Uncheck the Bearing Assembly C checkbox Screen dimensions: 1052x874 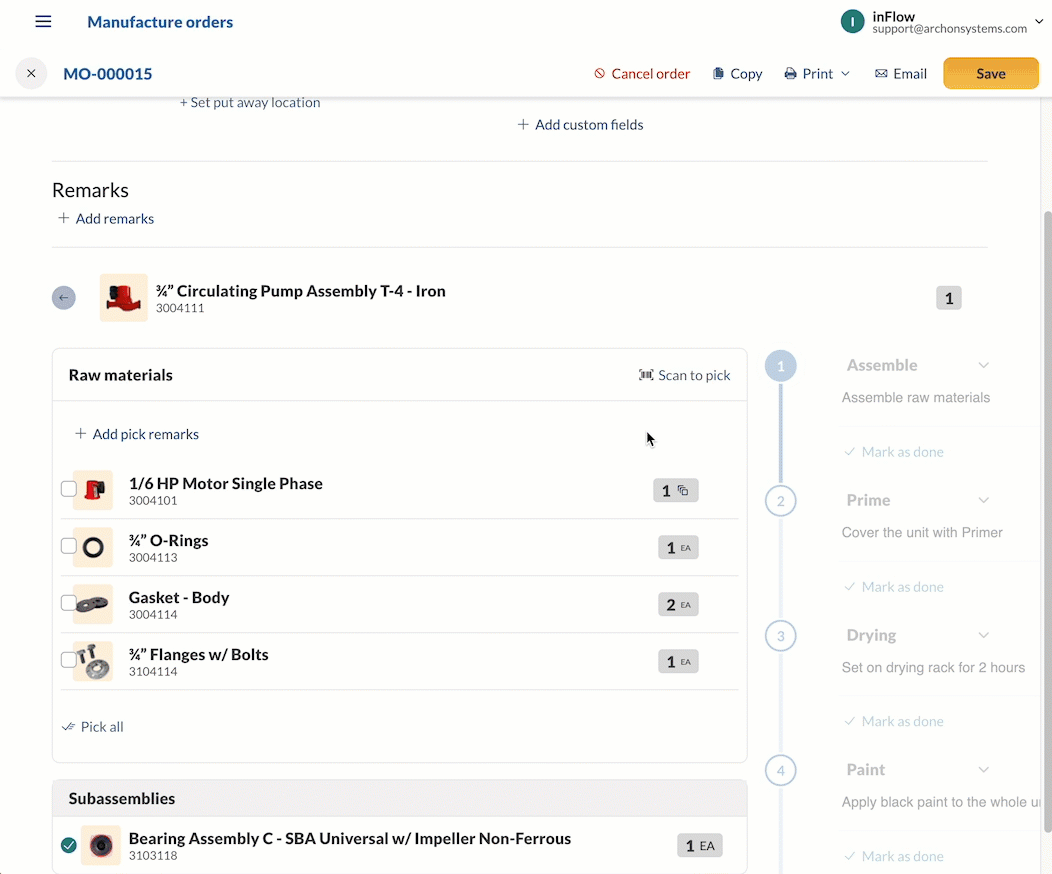click(x=68, y=845)
